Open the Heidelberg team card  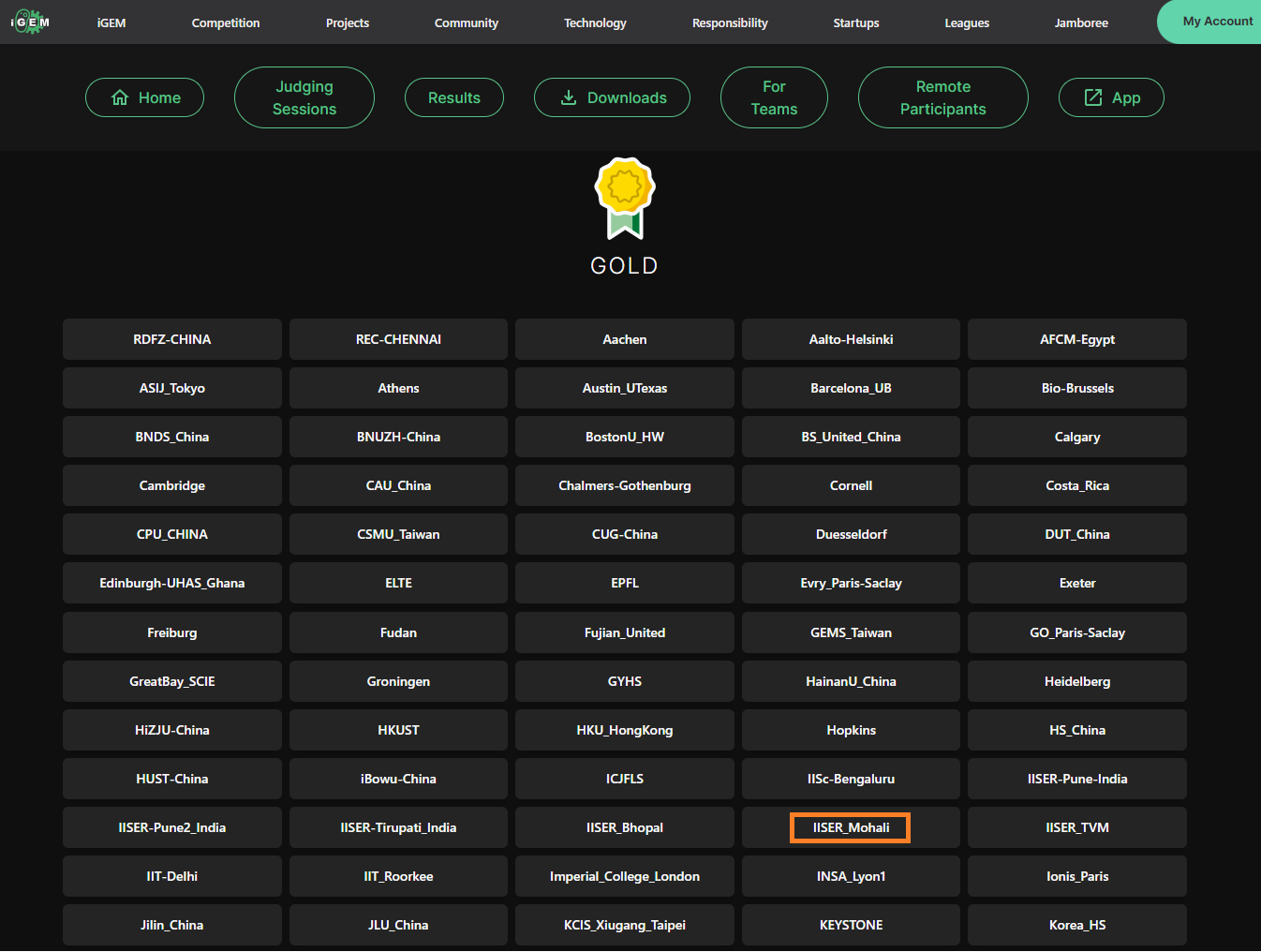(x=1077, y=681)
